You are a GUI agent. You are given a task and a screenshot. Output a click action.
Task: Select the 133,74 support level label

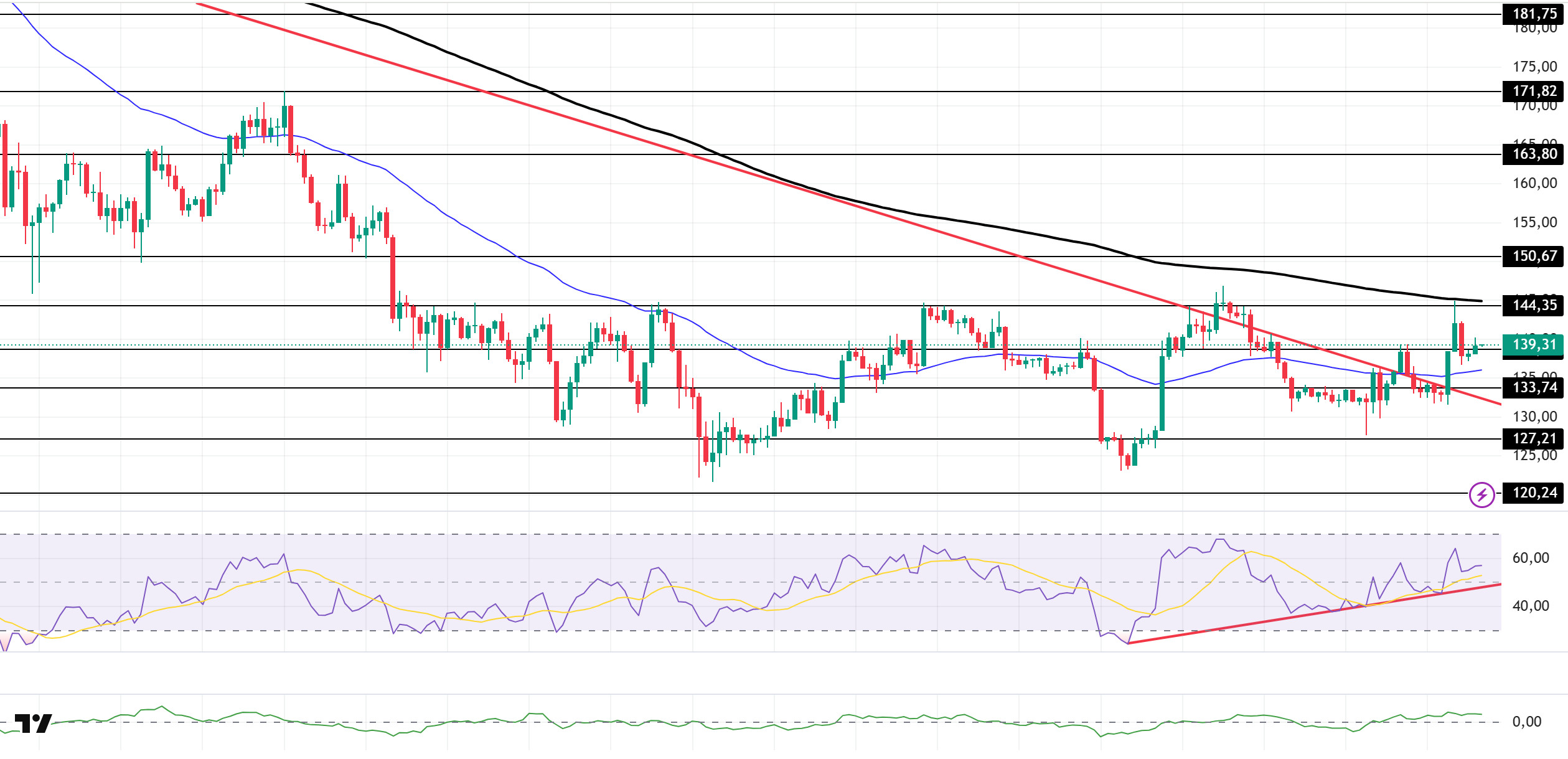click(1534, 387)
